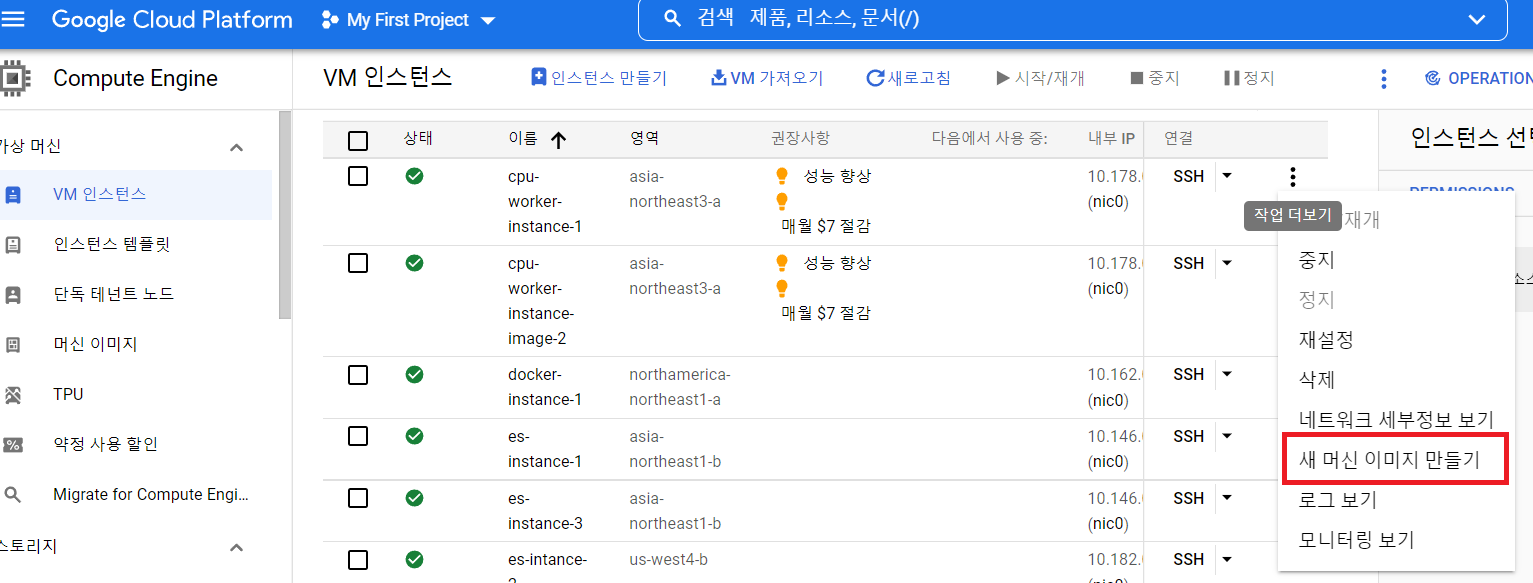Click 성능 향상 lightbulb for cpu-worker-instance-image-2
This screenshot has height=583, width=1533.
[782, 263]
